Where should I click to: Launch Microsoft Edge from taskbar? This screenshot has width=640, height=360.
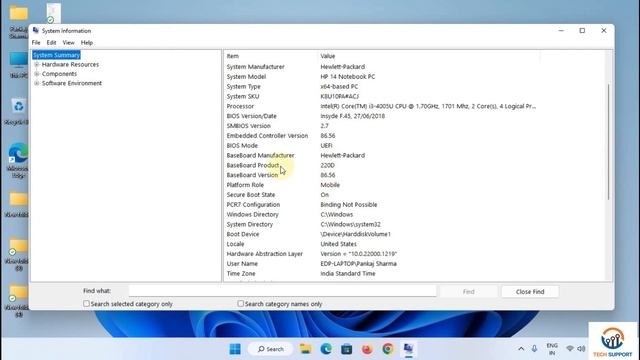tap(326, 349)
